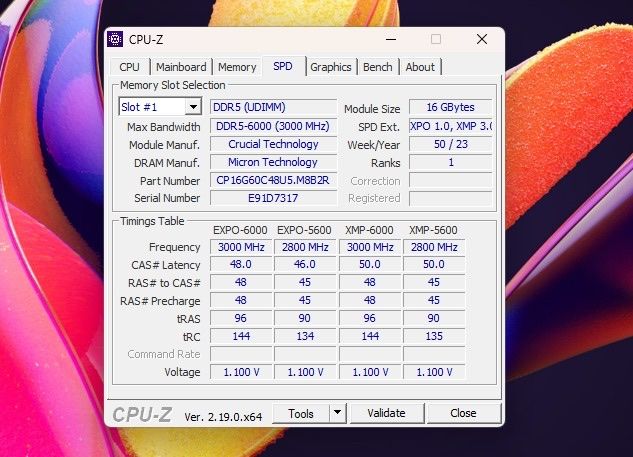This screenshot has width=633, height=457.
Task: Click the XMP-6000 column header
Action: tap(369, 230)
